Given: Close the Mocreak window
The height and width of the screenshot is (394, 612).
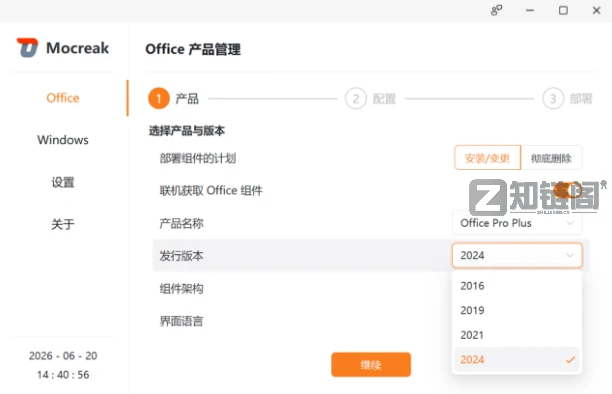Looking at the screenshot, I should [596, 11].
